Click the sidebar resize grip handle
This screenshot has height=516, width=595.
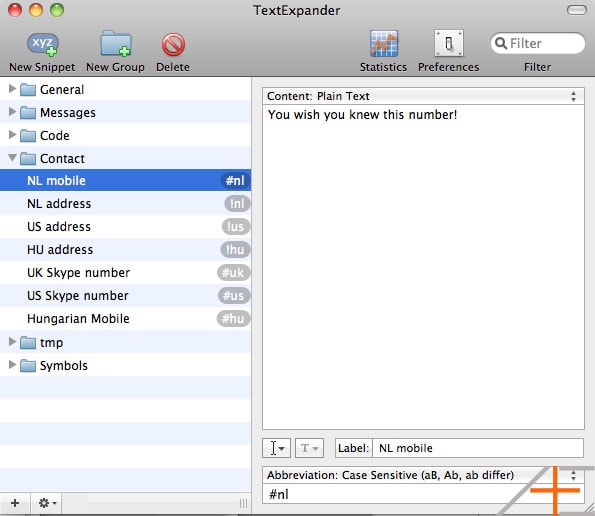click(243, 503)
